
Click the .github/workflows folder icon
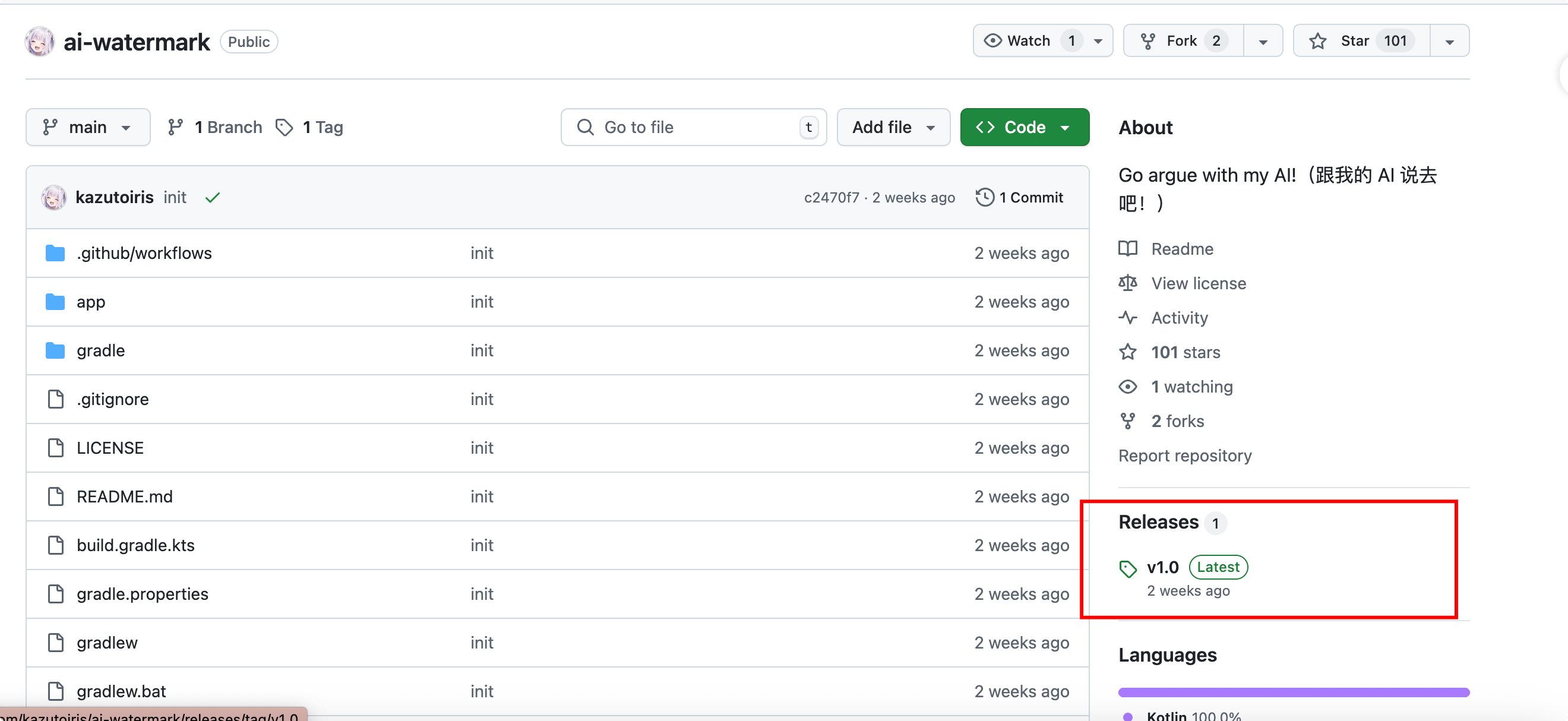(x=55, y=253)
